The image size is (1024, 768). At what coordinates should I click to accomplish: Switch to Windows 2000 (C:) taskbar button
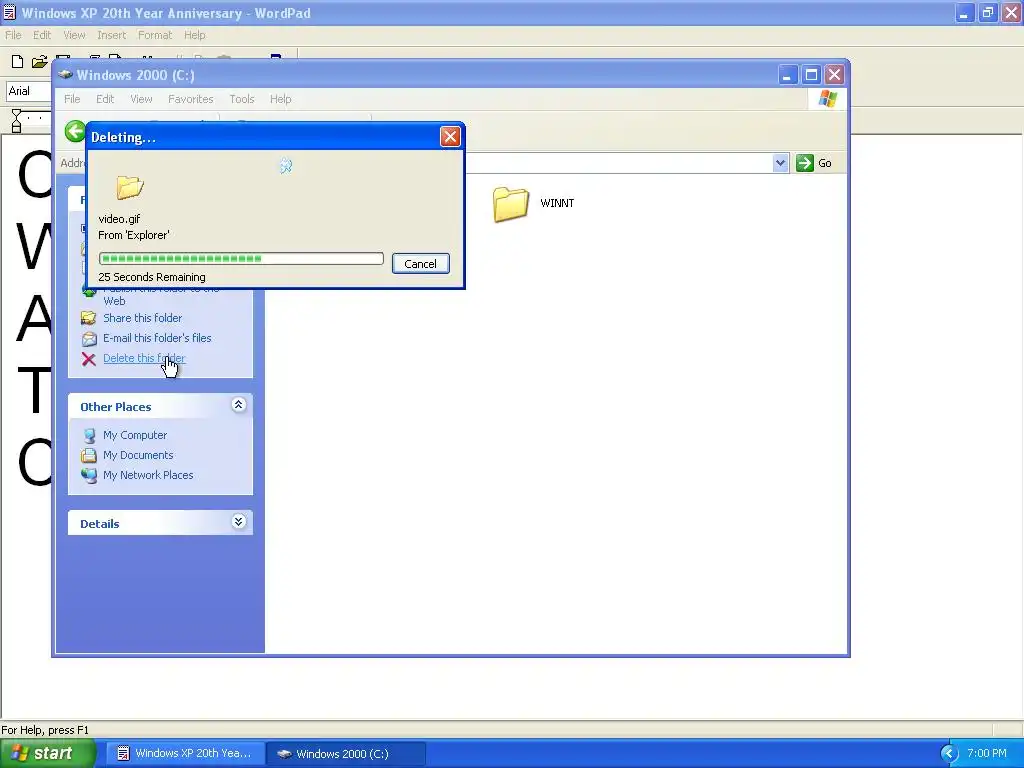(345, 754)
